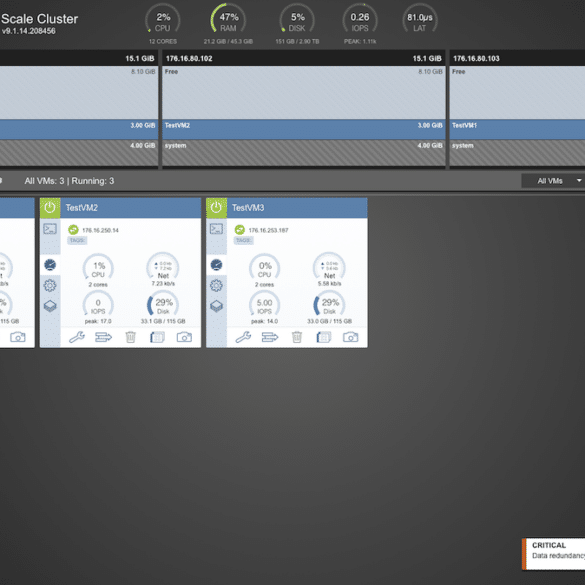
Task: Click the Free memory area on node 176.16.80.103
Action: [517, 93]
